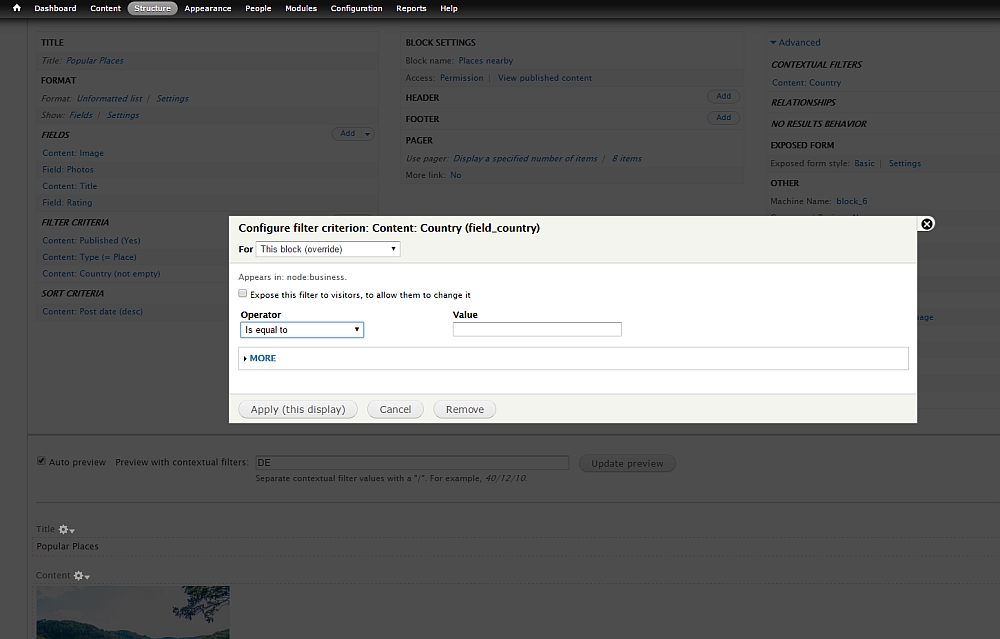Click the gear icon next to Content
The width and height of the screenshot is (1000, 639).
pyautogui.click(x=79, y=576)
